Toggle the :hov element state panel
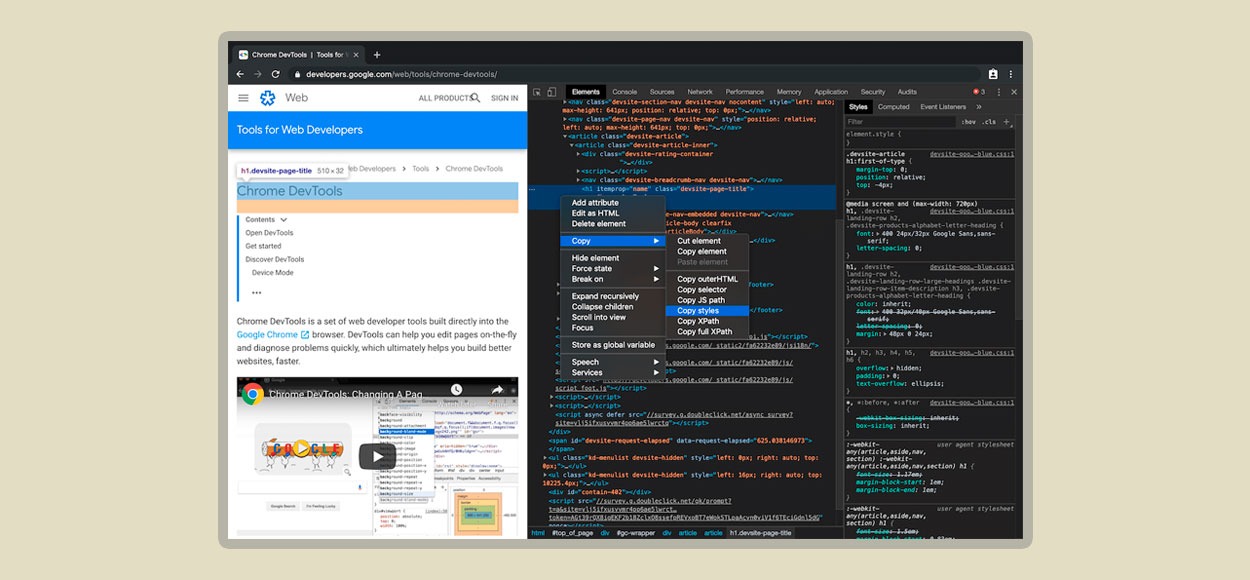This screenshot has height=580, width=1250. [969, 122]
